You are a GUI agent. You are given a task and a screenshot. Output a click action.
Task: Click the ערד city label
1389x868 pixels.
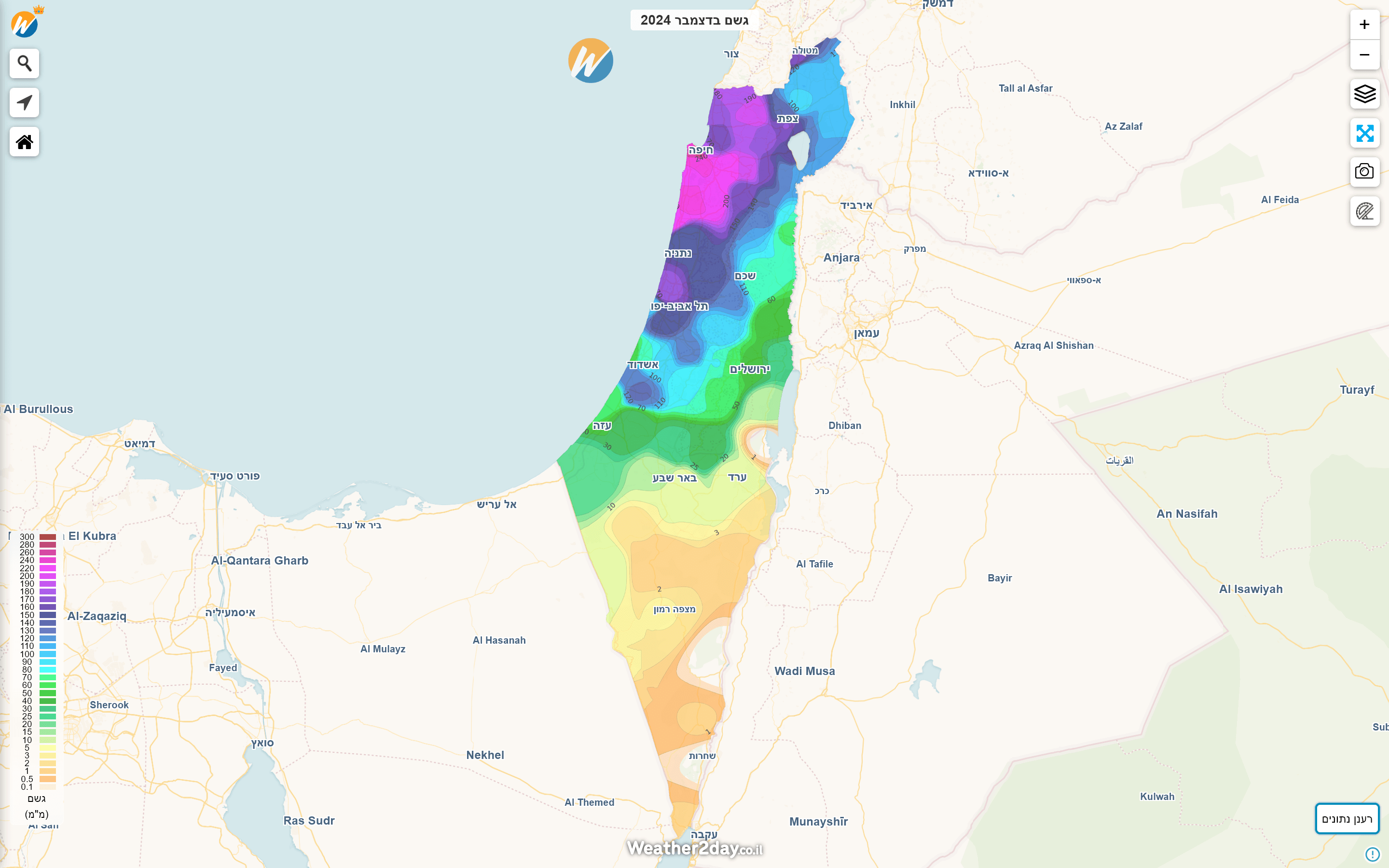(x=737, y=477)
